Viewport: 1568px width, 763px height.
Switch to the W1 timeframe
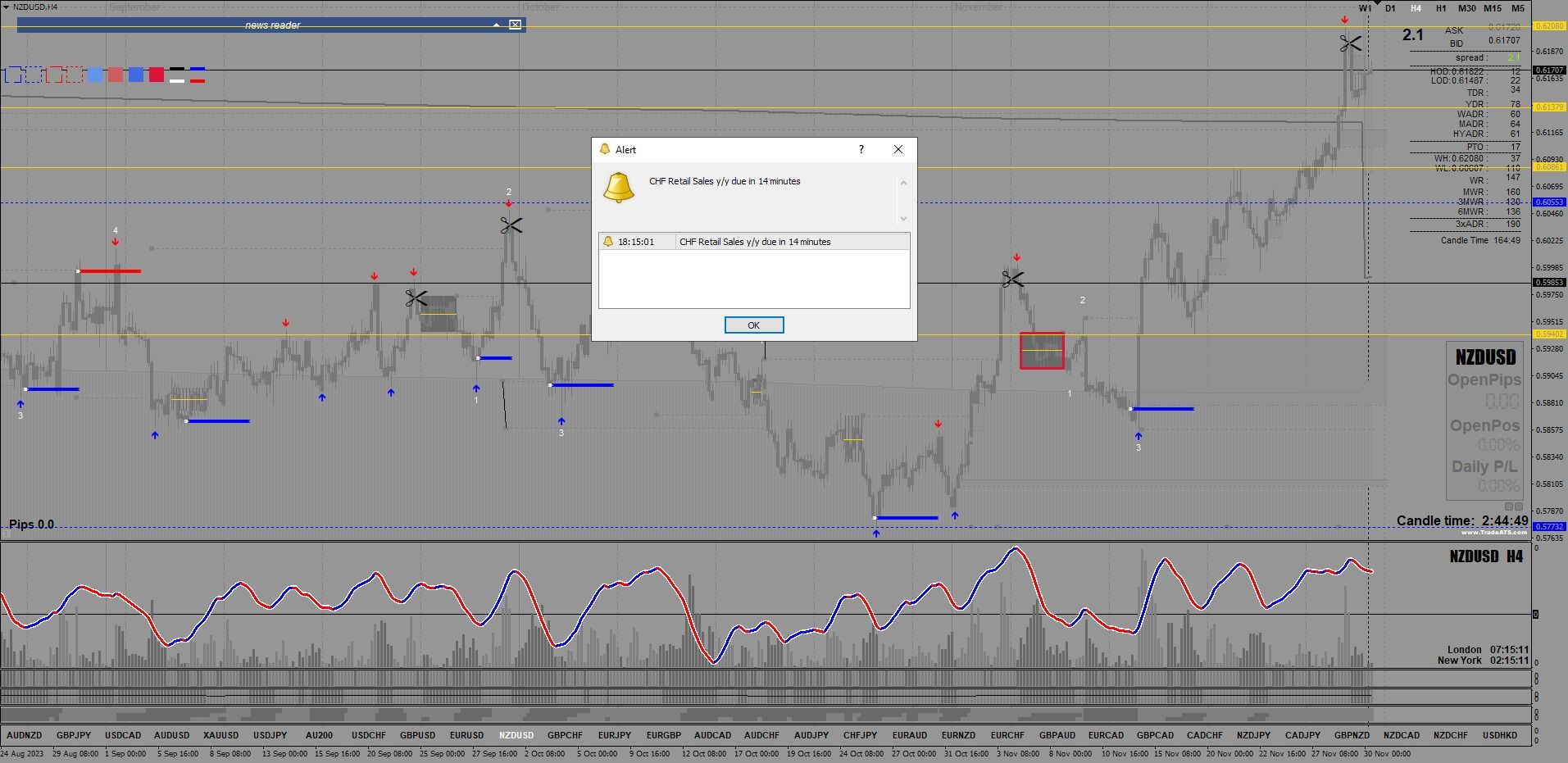point(1365,8)
